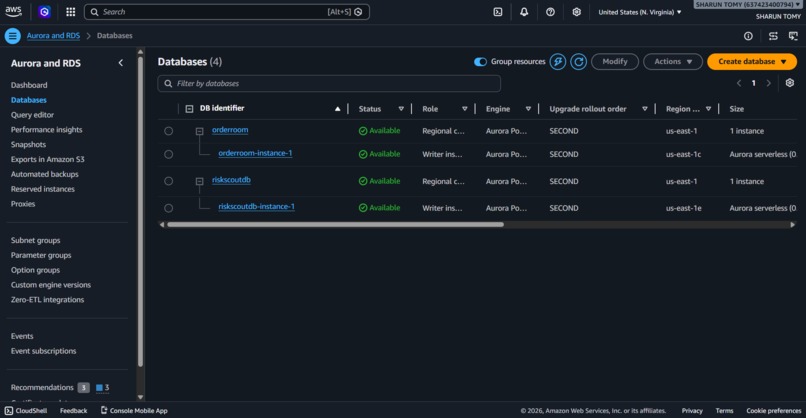
Task: Click the sidebar scroll up arrow
Action: [x=140, y=52]
